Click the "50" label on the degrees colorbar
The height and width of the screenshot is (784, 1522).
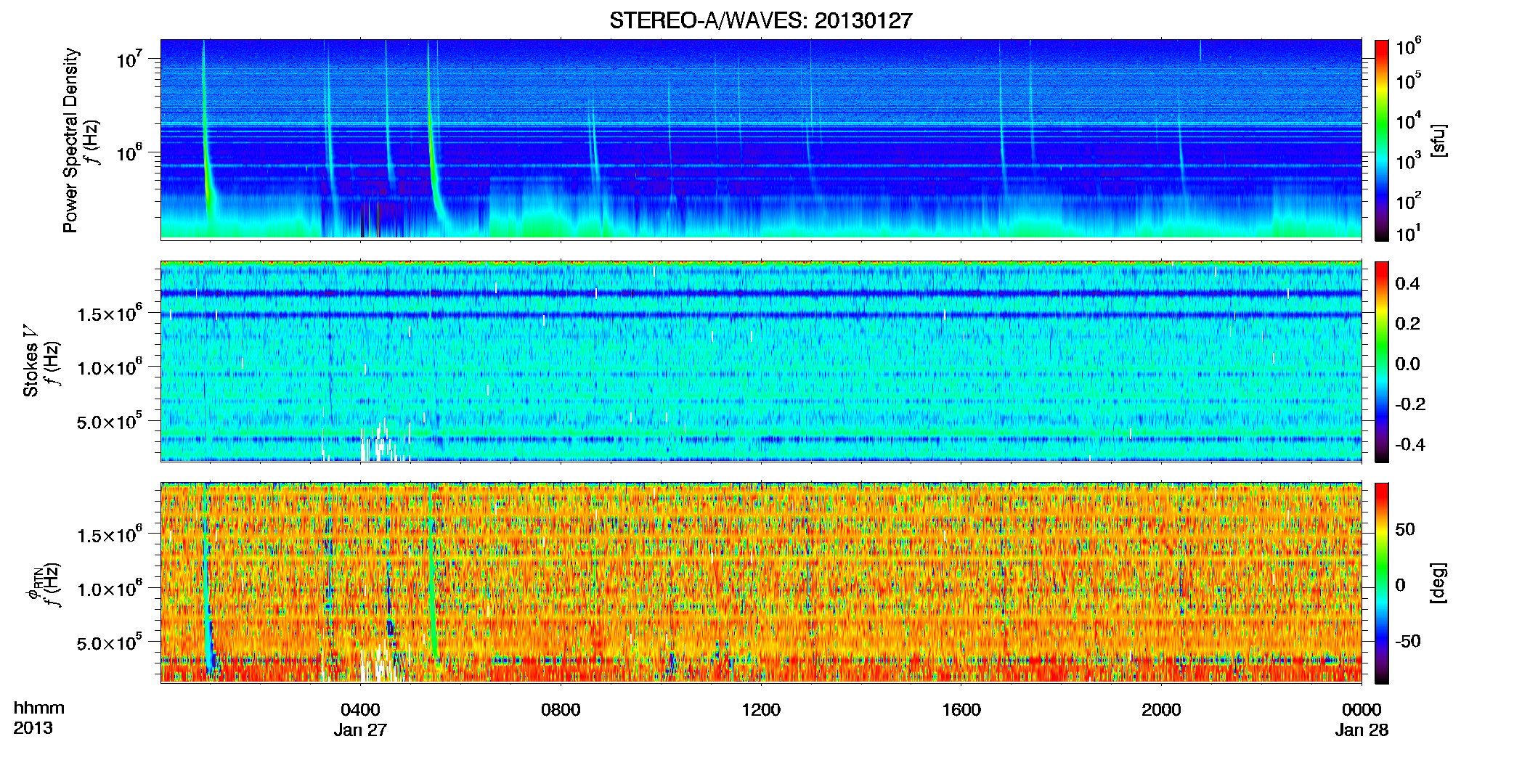tap(1405, 529)
